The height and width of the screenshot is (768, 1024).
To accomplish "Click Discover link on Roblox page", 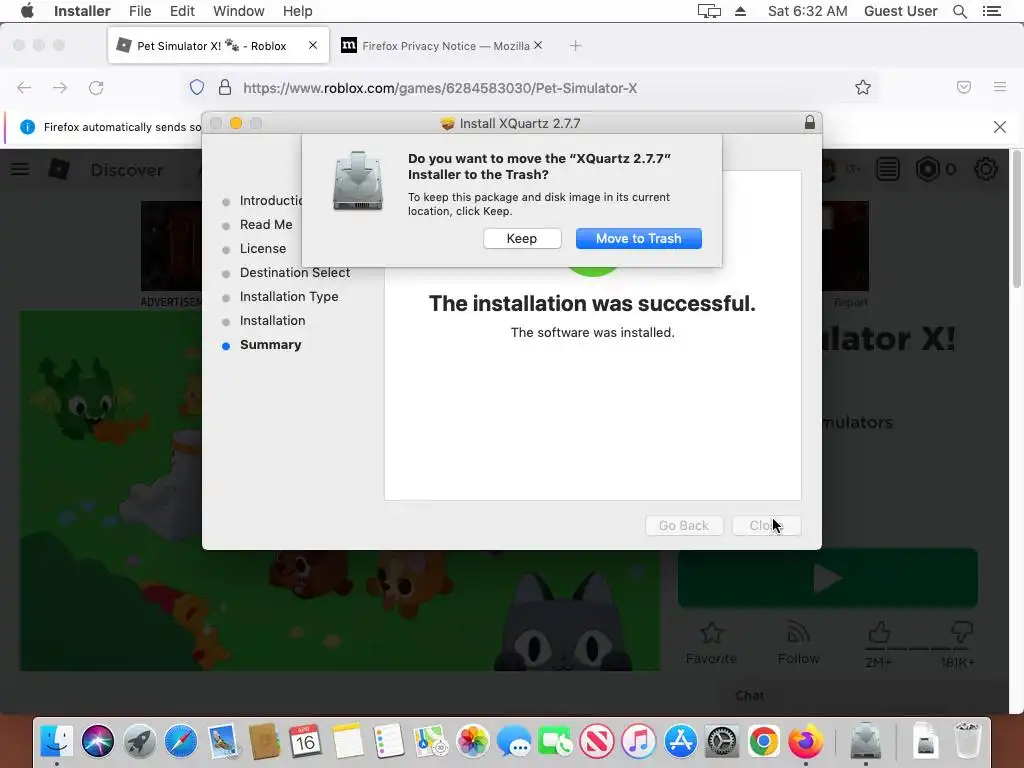I will pos(127,170).
